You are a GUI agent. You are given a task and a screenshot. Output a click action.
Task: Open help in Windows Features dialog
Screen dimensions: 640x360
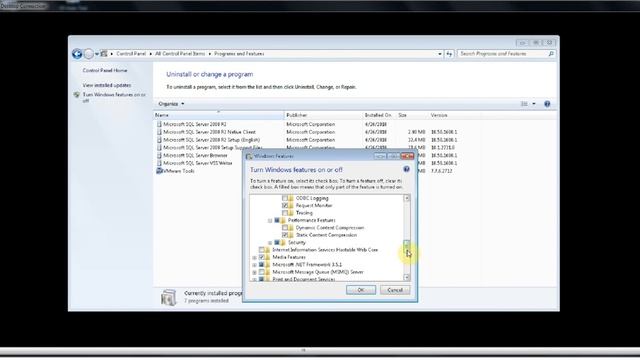pyautogui.click(x=406, y=169)
